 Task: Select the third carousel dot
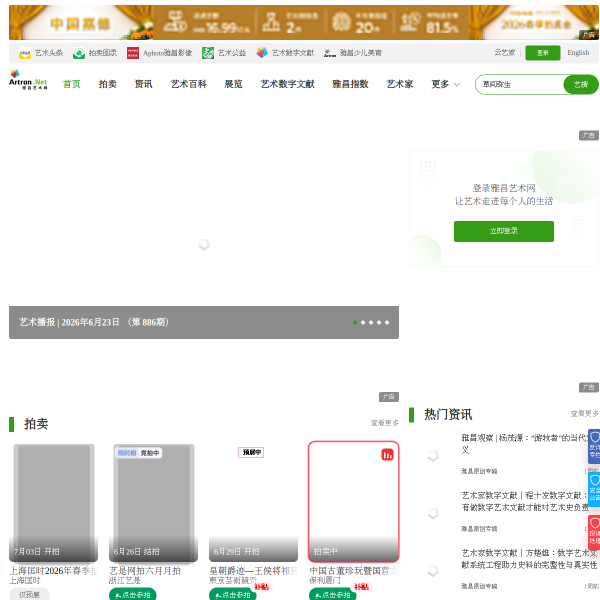[x=371, y=323]
